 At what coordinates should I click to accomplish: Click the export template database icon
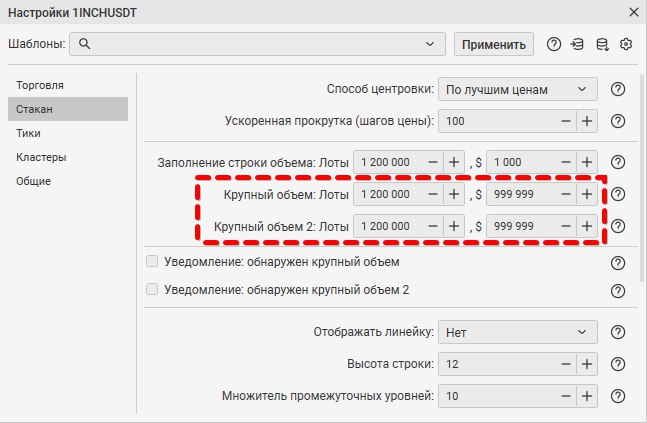point(602,44)
